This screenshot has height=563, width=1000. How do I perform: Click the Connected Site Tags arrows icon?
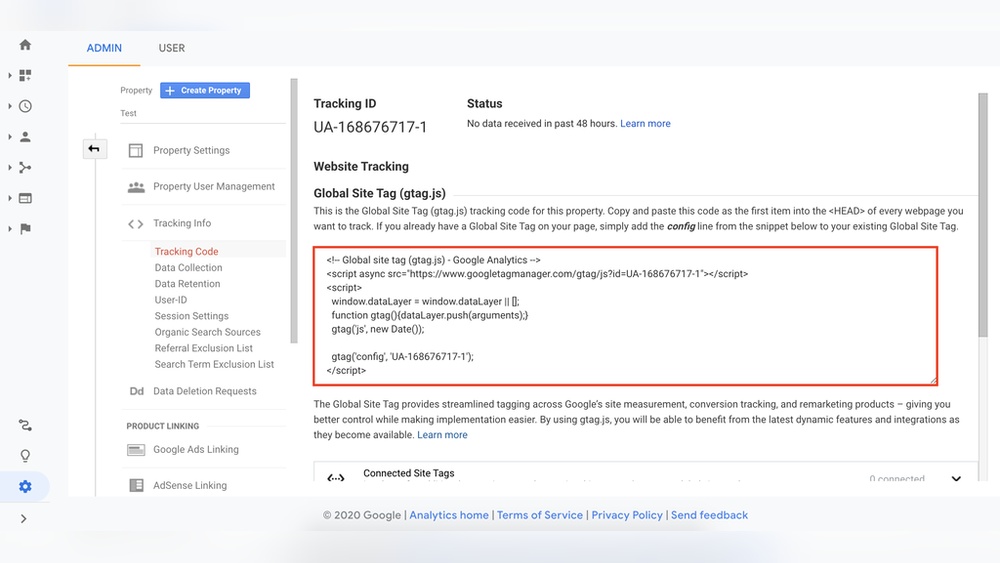335,478
